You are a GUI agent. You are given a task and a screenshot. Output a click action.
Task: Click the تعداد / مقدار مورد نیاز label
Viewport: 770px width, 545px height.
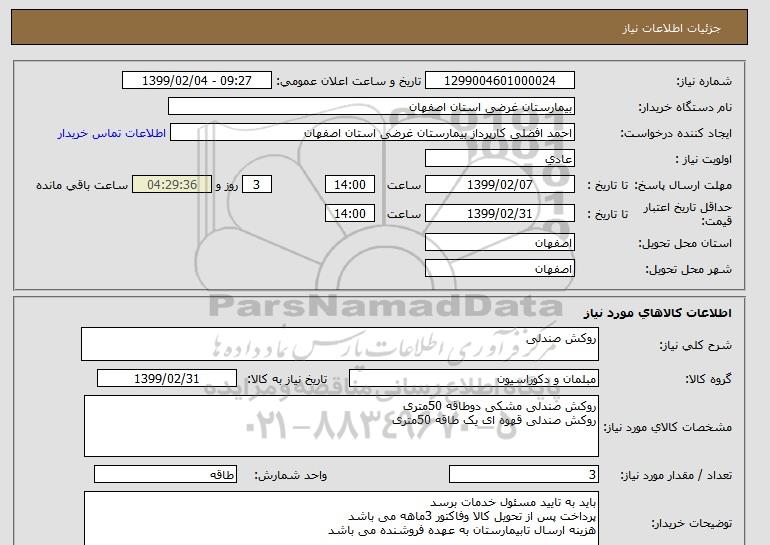point(676,475)
